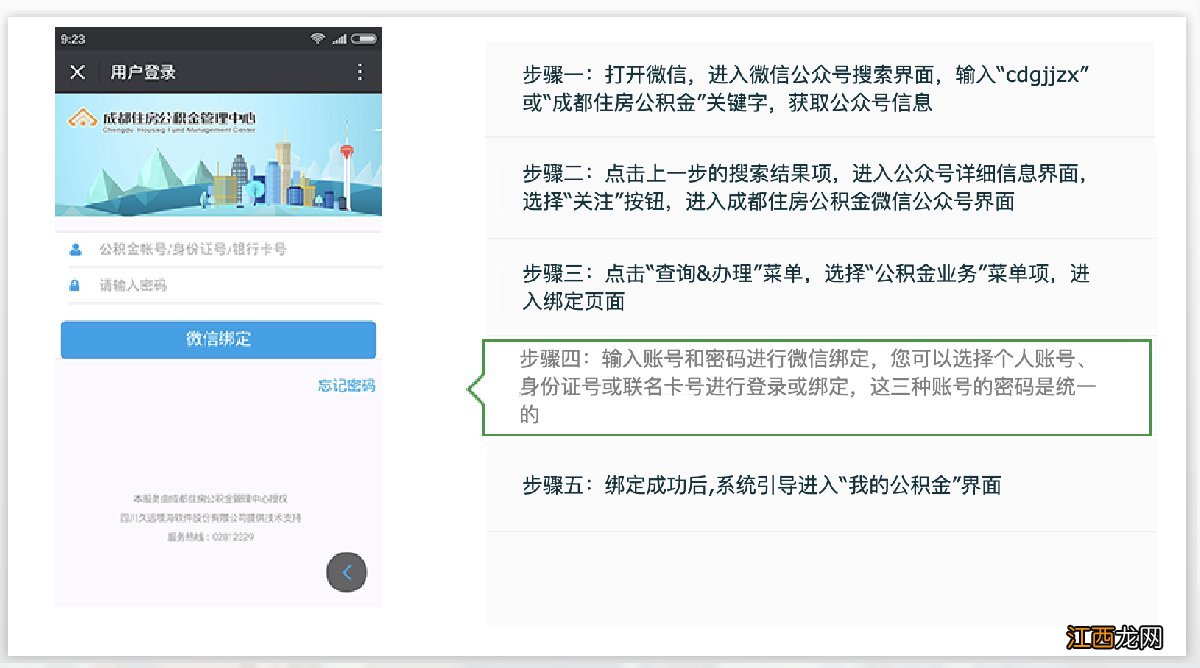Tap the 微信绑定 button

click(x=220, y=339)
